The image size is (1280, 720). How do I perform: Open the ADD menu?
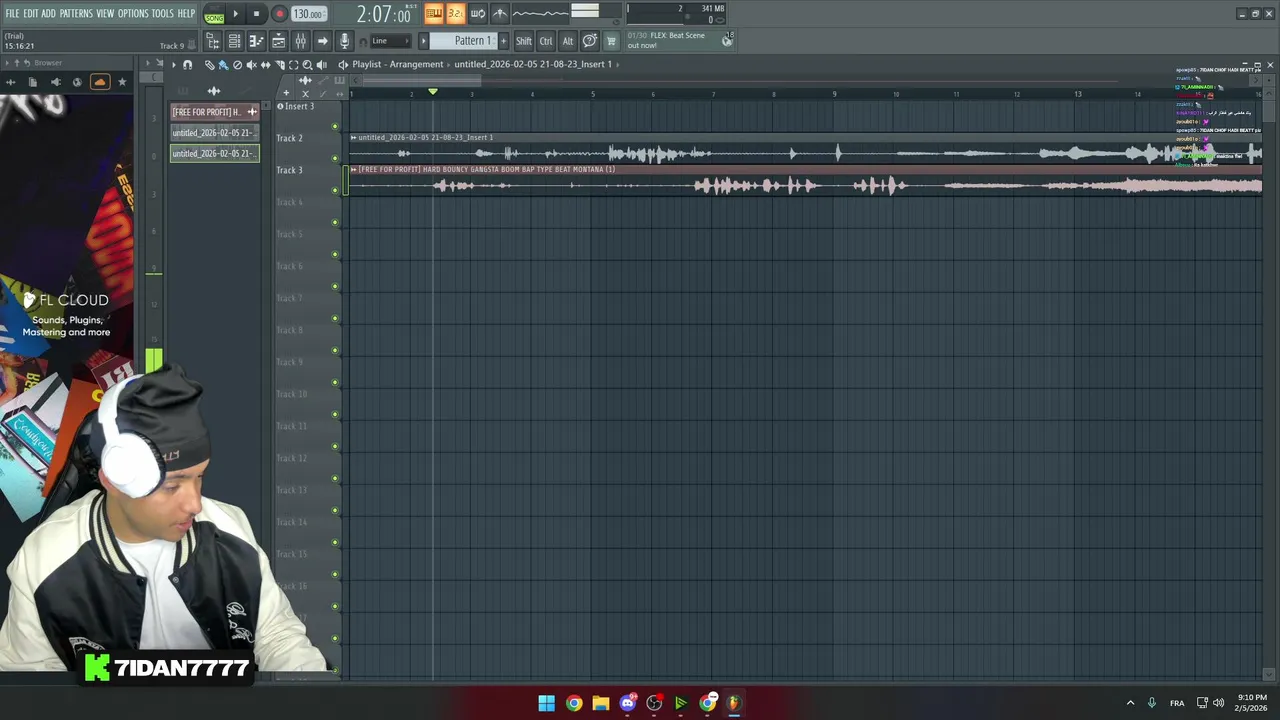tap(48, 13)
